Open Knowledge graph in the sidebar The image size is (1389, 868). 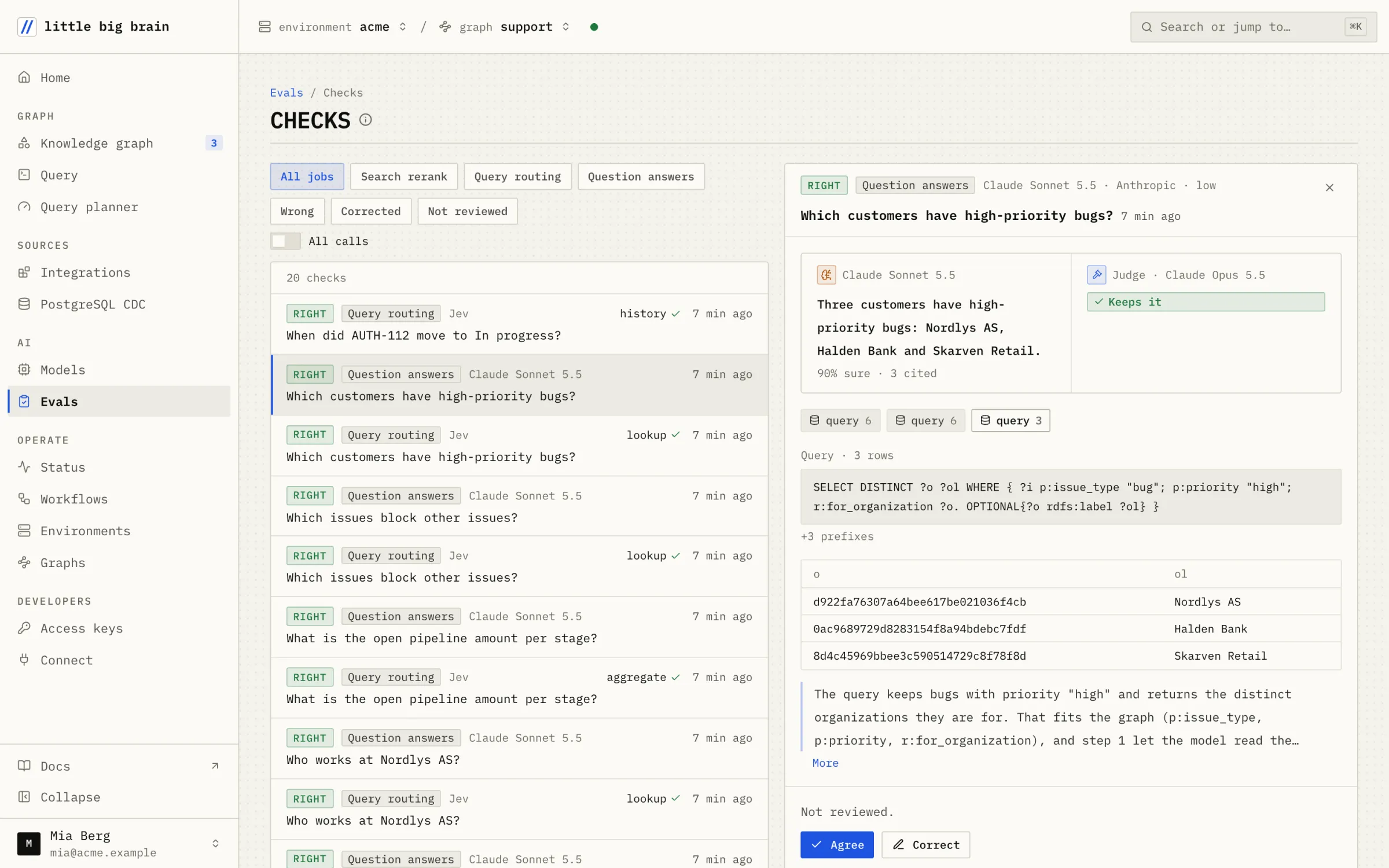119,143
